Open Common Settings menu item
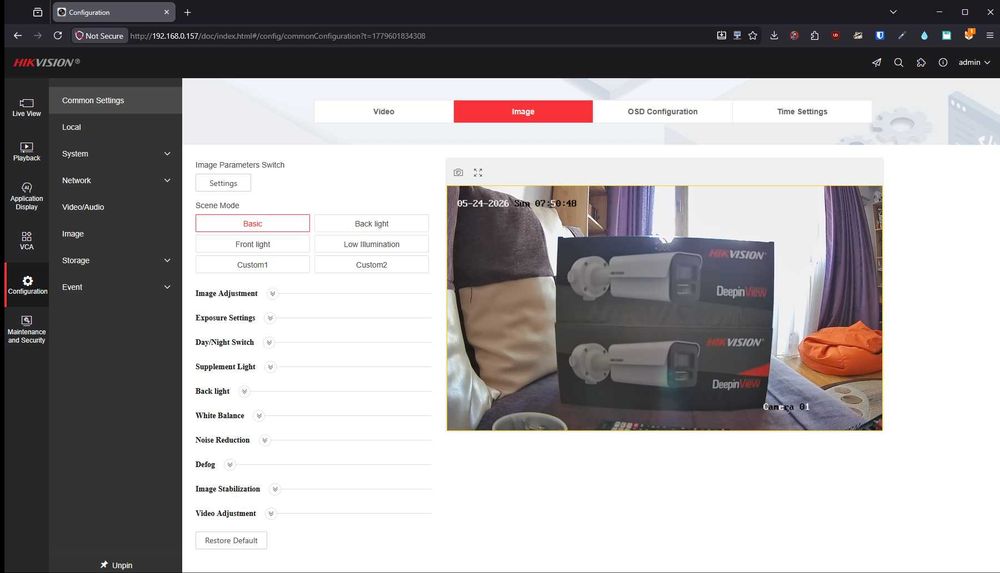Screen dimensions: 1000x573 [115, 100]
